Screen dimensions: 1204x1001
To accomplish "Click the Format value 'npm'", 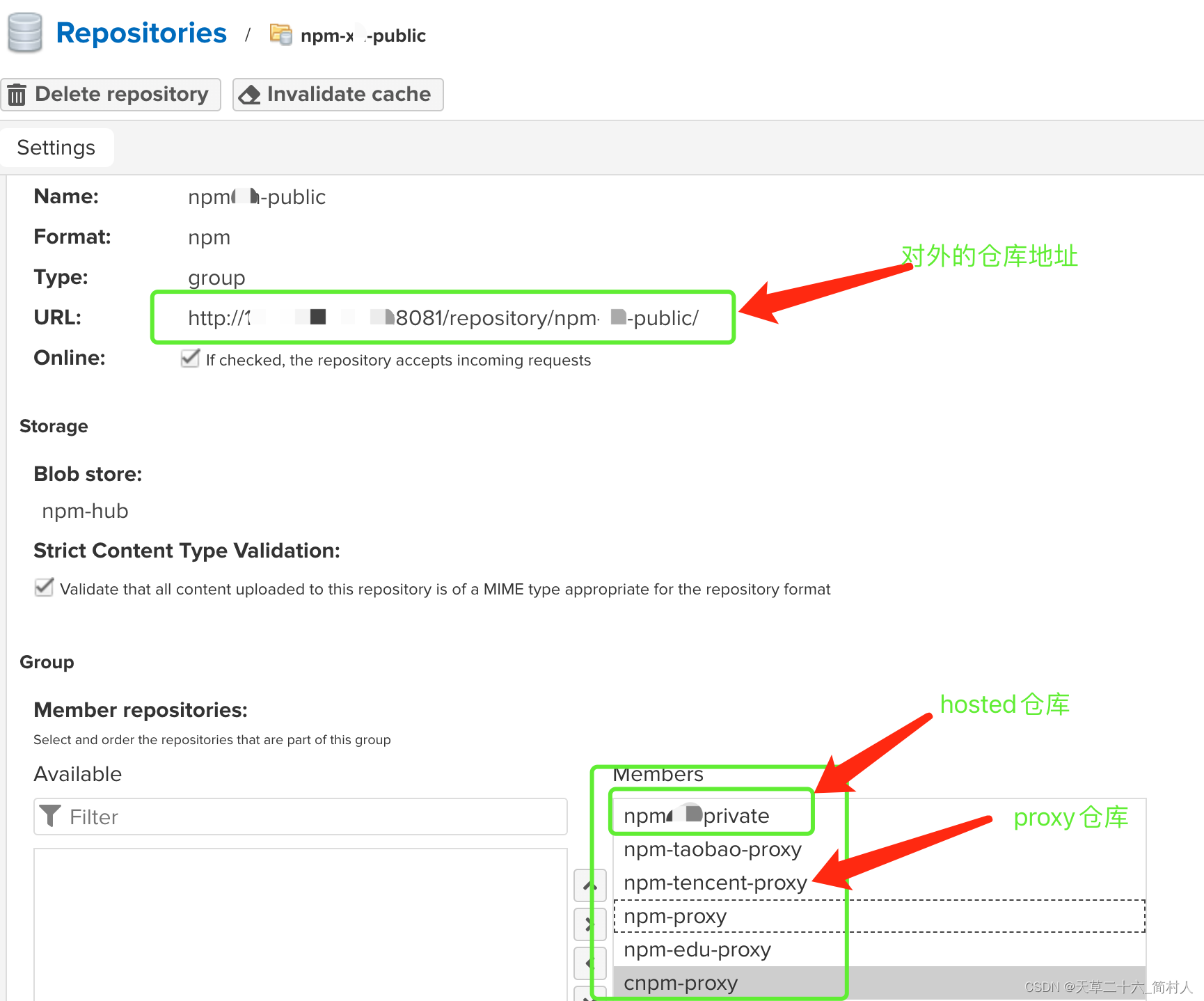I will click(x=209, y=238).
